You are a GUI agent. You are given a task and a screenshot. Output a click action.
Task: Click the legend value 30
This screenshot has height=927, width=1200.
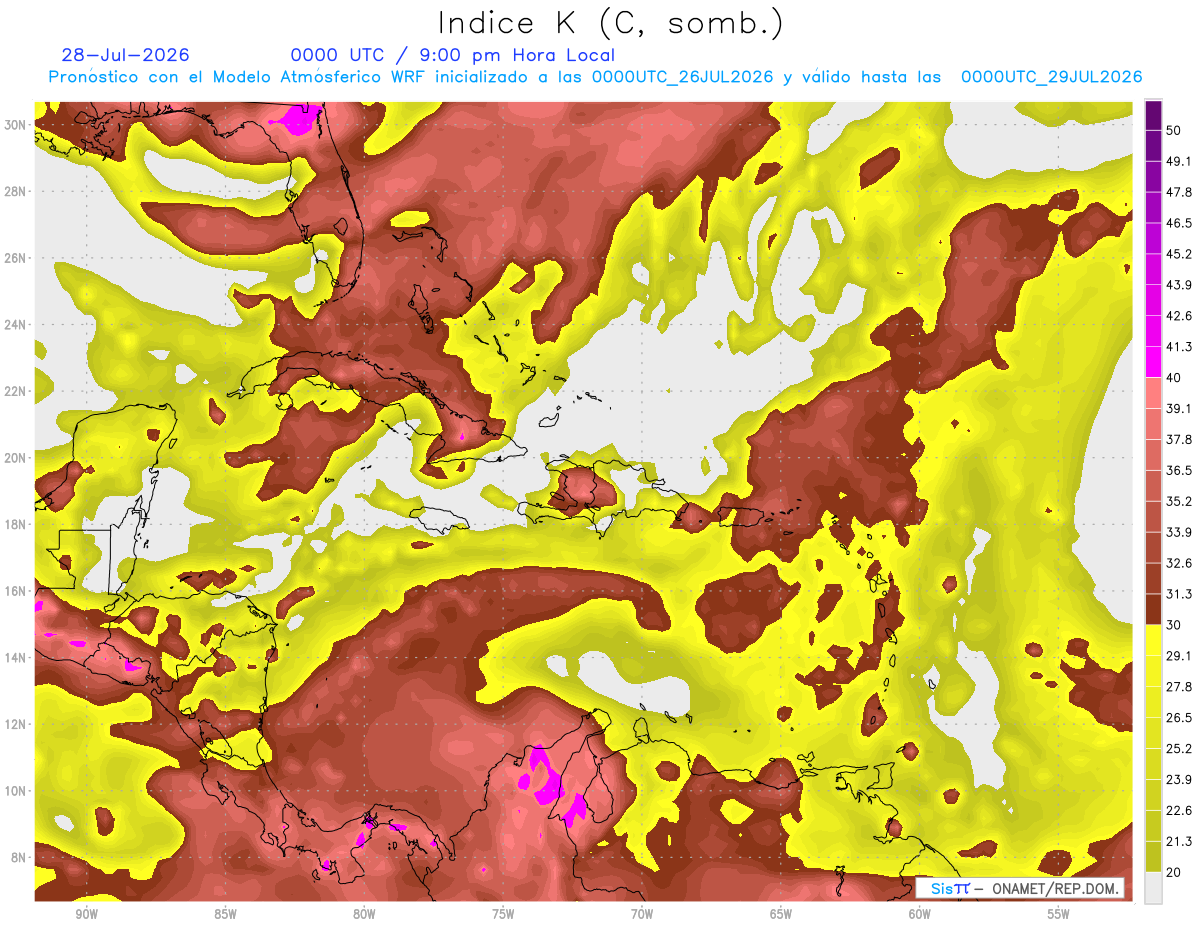point(1175,625)
